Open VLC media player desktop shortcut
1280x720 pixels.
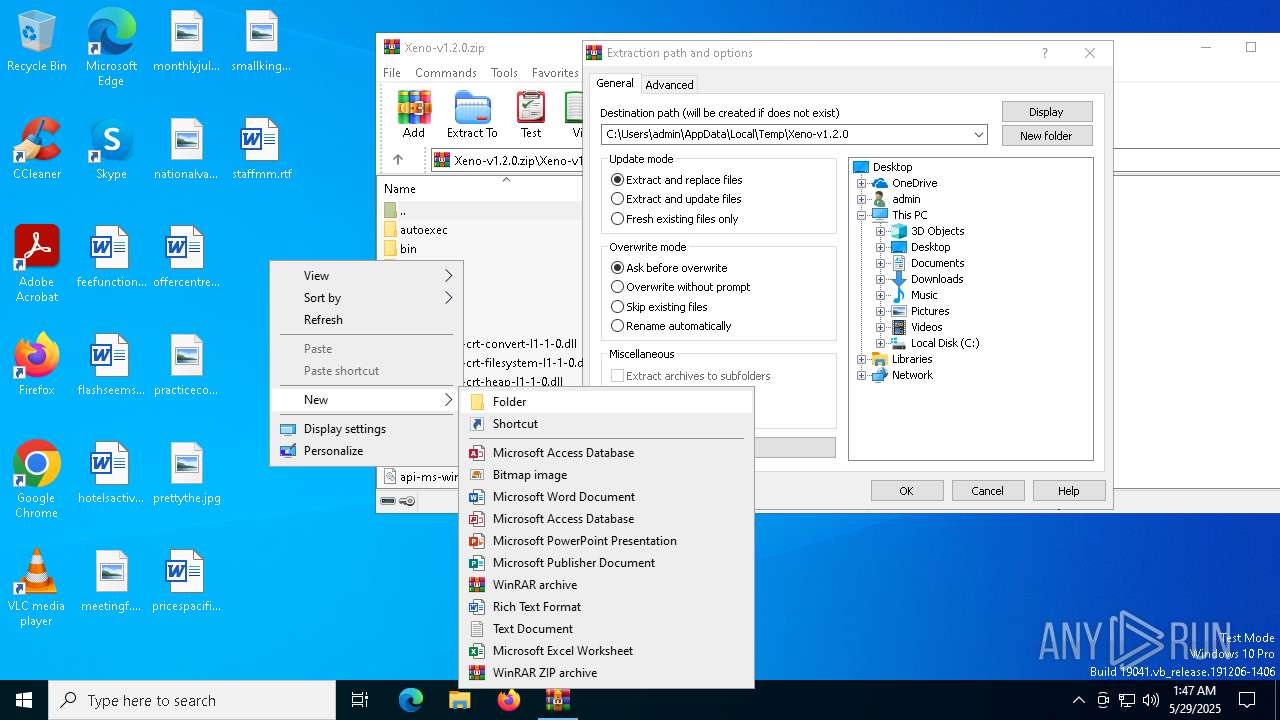pyautogui.click(x=37, y=588)
